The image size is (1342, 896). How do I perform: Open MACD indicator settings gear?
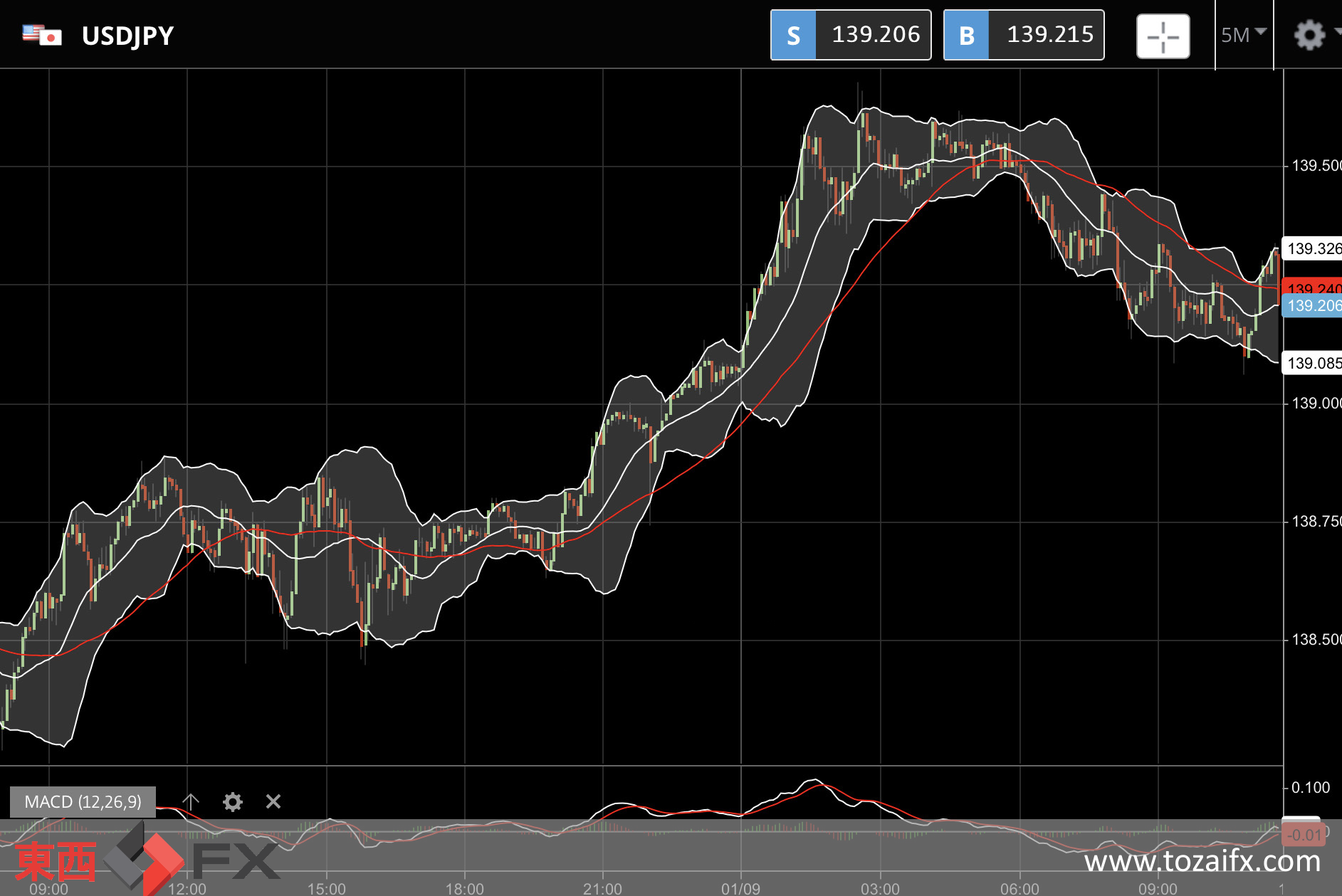coord(232,802)
